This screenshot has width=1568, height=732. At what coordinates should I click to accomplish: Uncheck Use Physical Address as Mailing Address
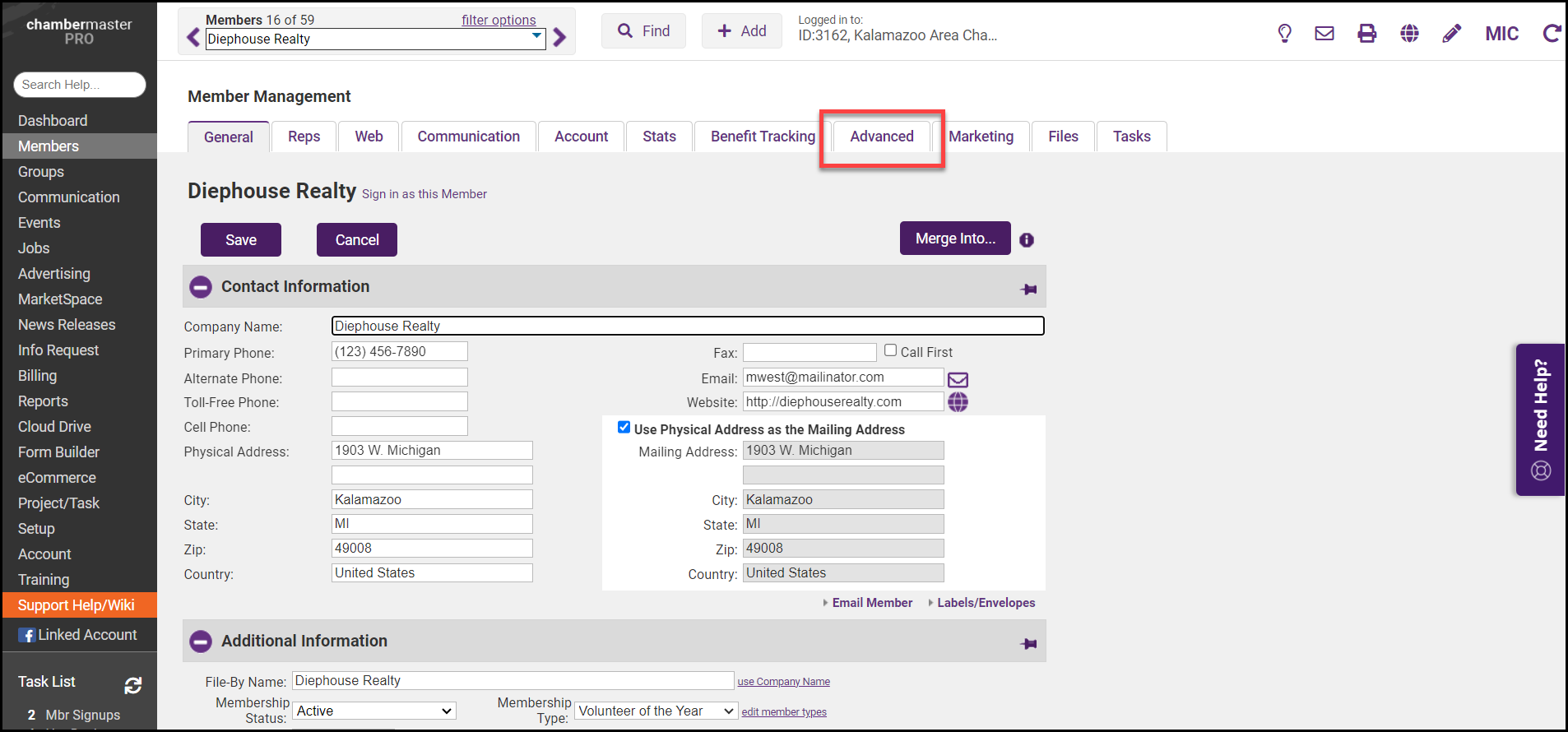[x=624, y=428]
